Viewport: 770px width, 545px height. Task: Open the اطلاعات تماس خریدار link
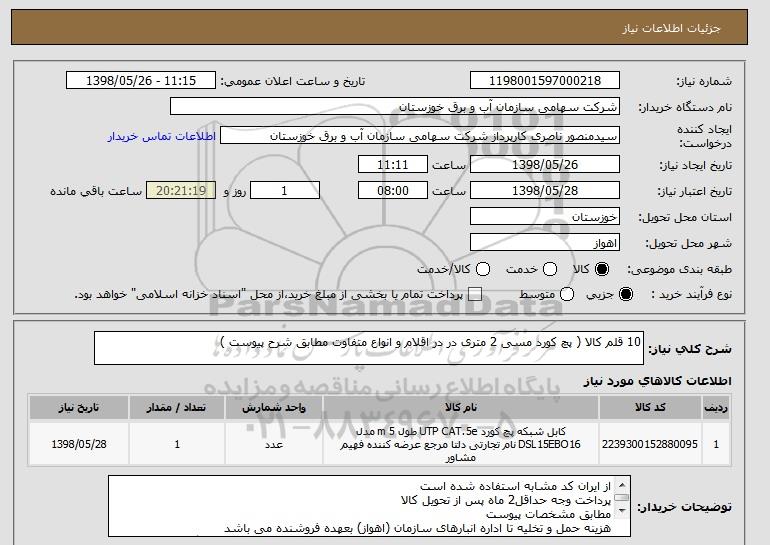click(x=162, y=136)
